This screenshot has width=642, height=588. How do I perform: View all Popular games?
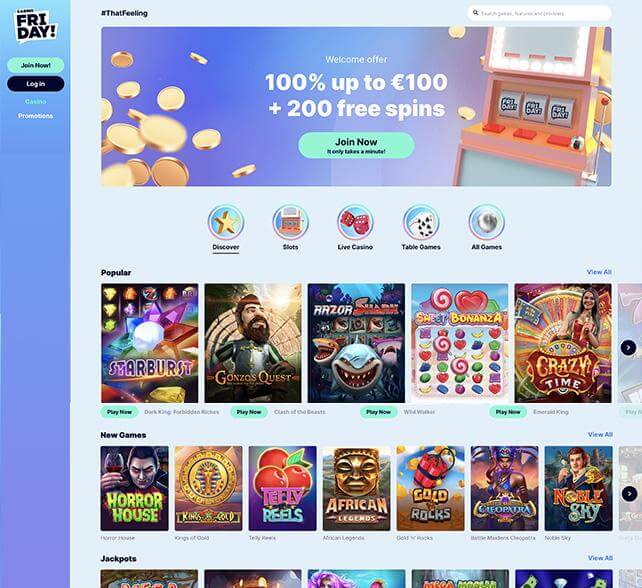click(599, 272)
